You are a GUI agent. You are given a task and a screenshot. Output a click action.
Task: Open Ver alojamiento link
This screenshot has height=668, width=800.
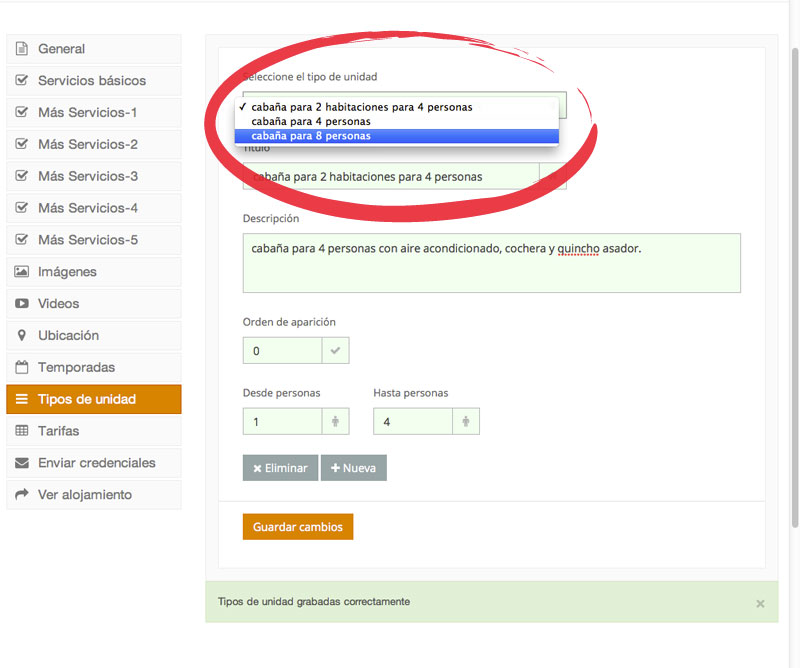pos(94,494)
